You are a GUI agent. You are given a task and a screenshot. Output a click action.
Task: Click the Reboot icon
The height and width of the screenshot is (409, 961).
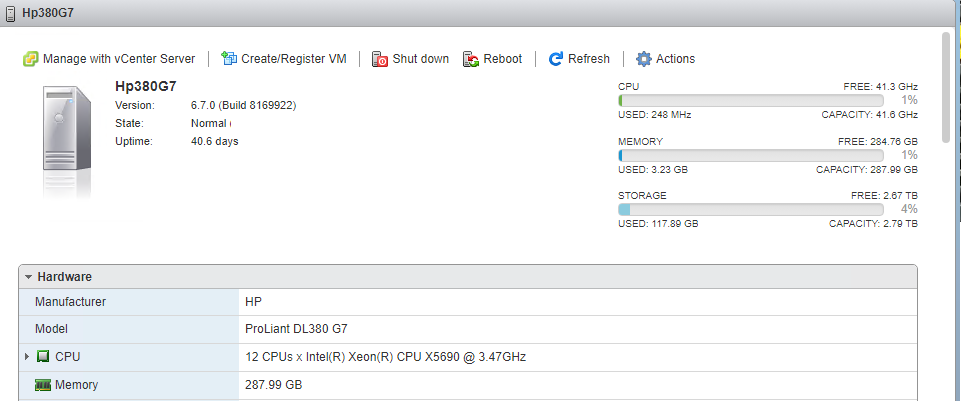(471, 59)
